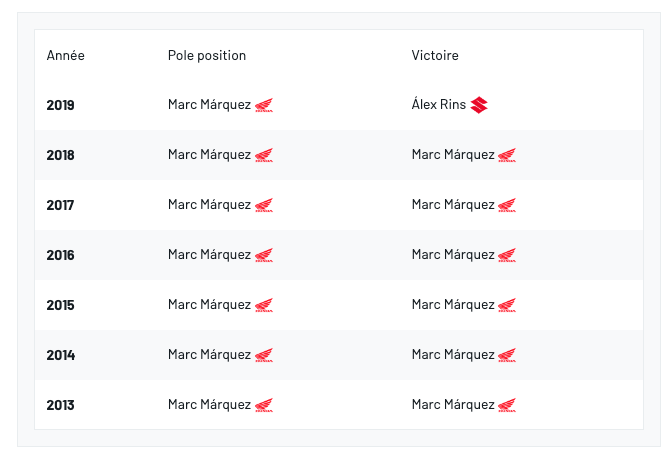Click the Pole position column header
This screenshot has width=672, height=457.
[207, 55]
